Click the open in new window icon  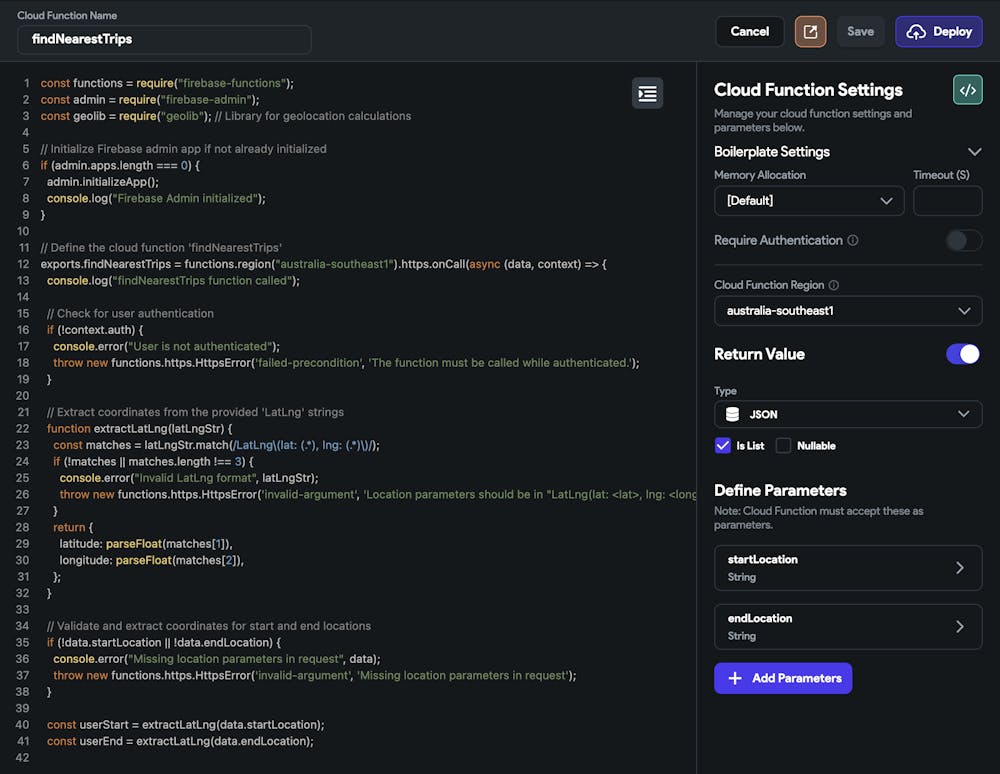[810, 32]
